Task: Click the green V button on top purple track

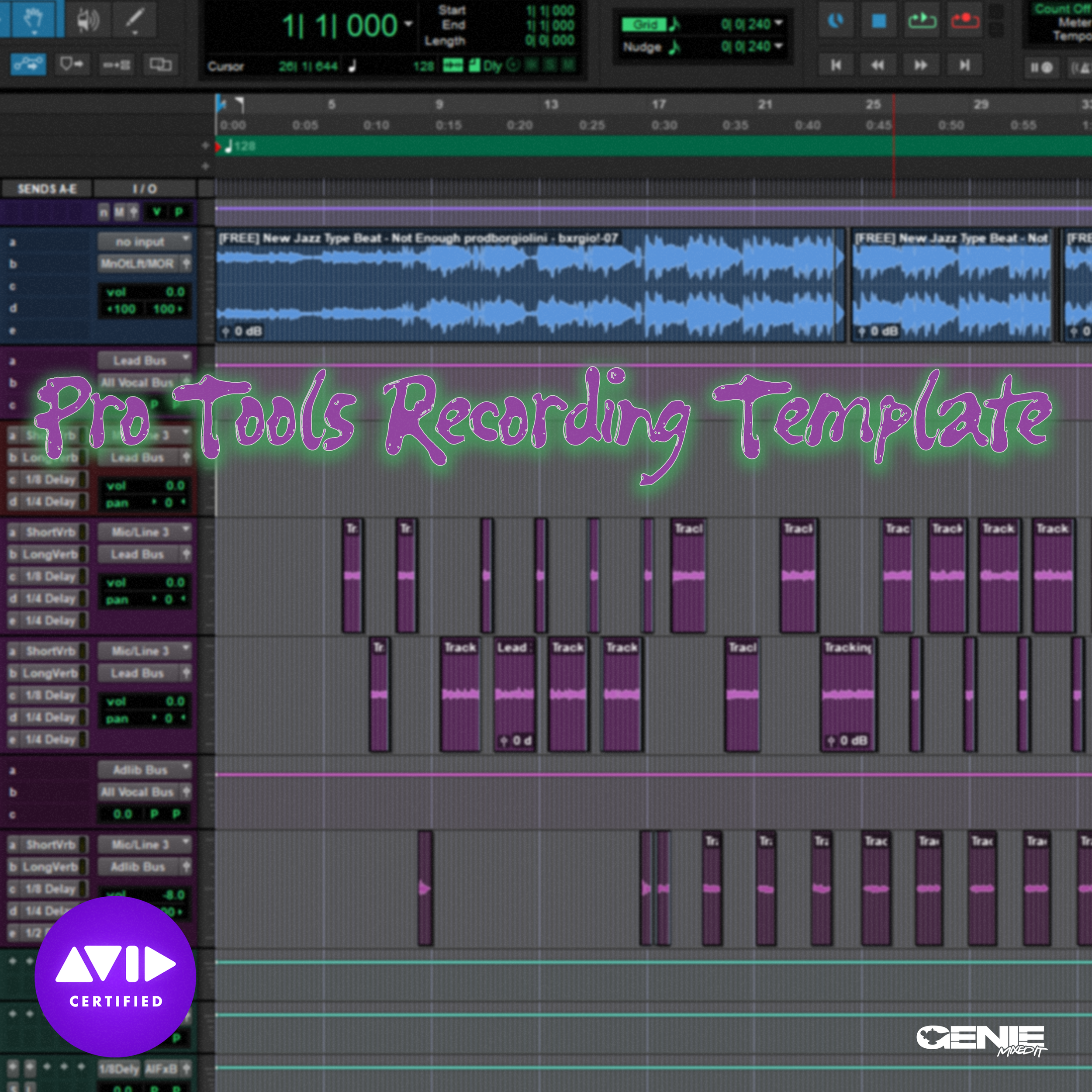Action: click(156, 213)
